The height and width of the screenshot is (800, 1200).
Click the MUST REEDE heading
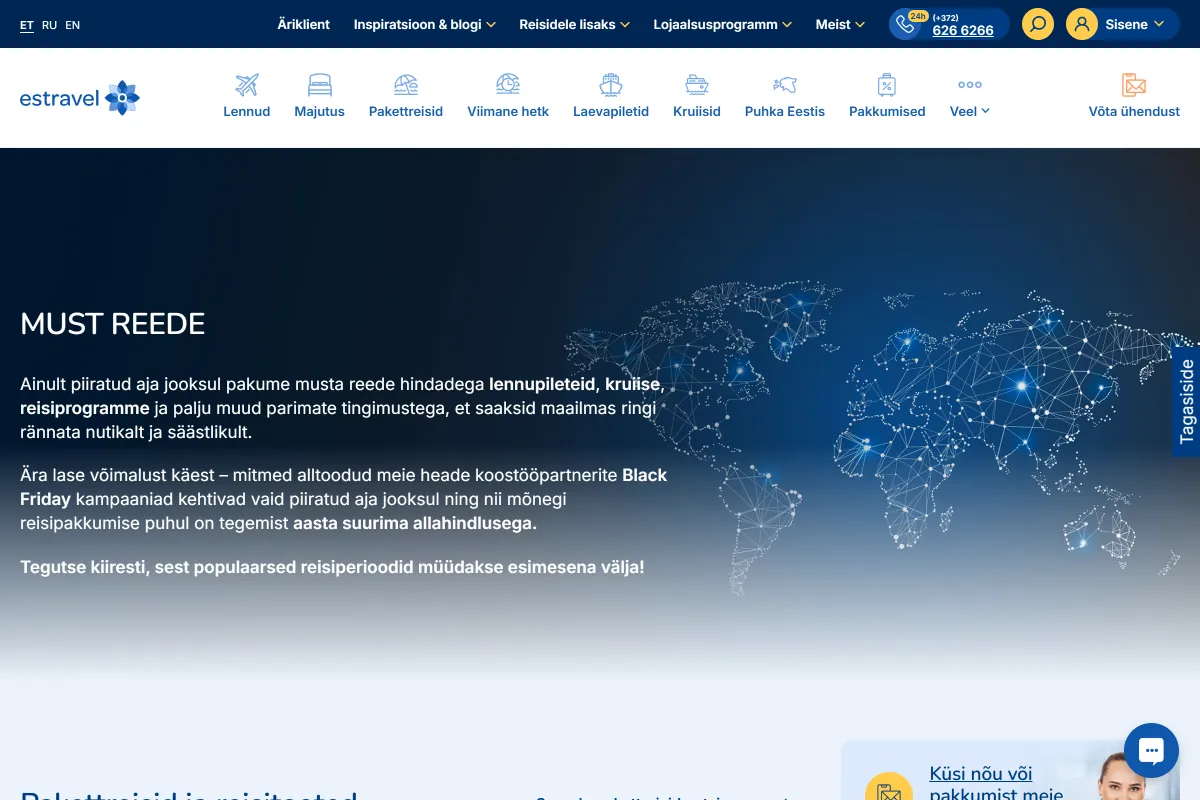(x=113, y=324)
